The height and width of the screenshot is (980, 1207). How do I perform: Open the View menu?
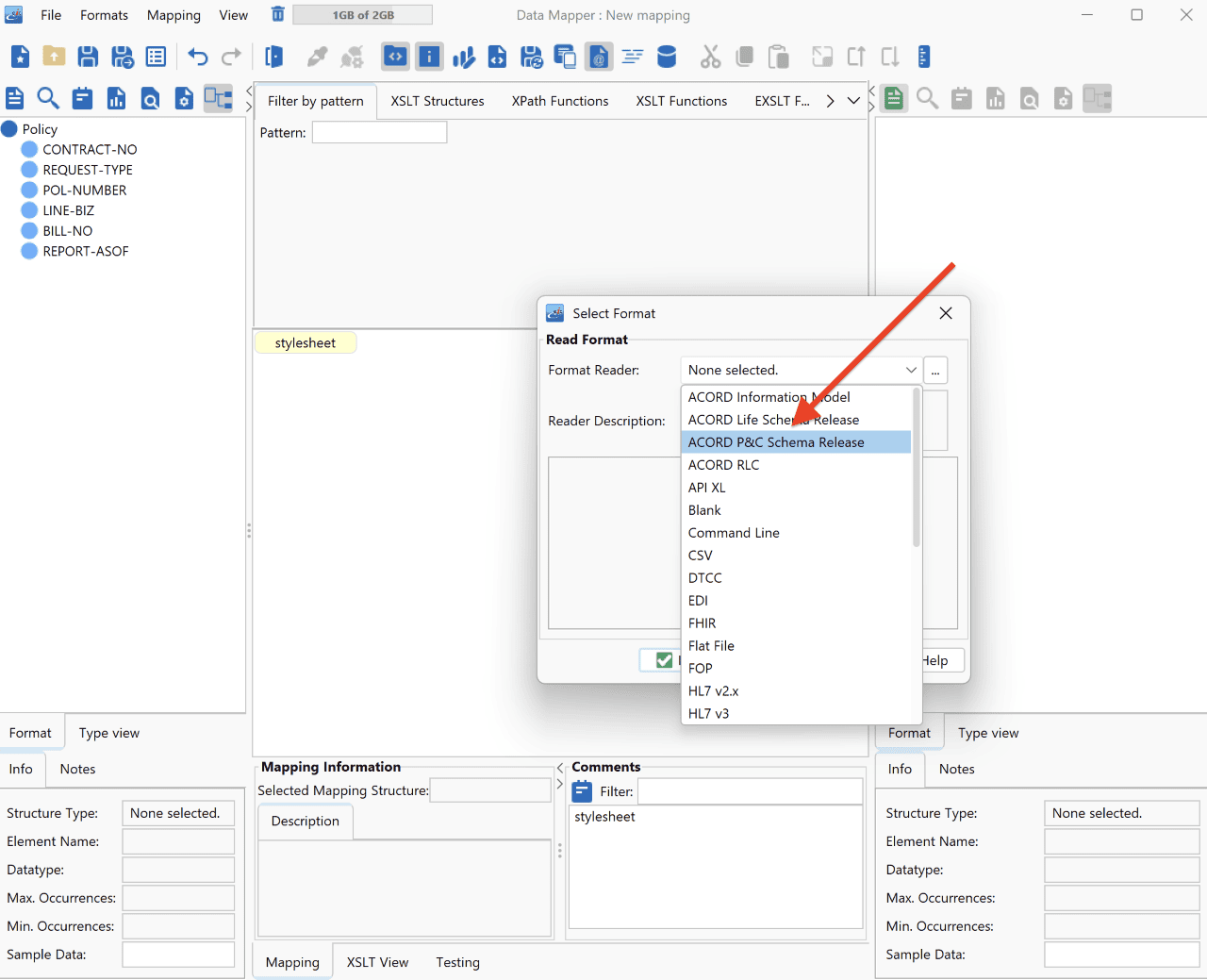coord(234,15)
